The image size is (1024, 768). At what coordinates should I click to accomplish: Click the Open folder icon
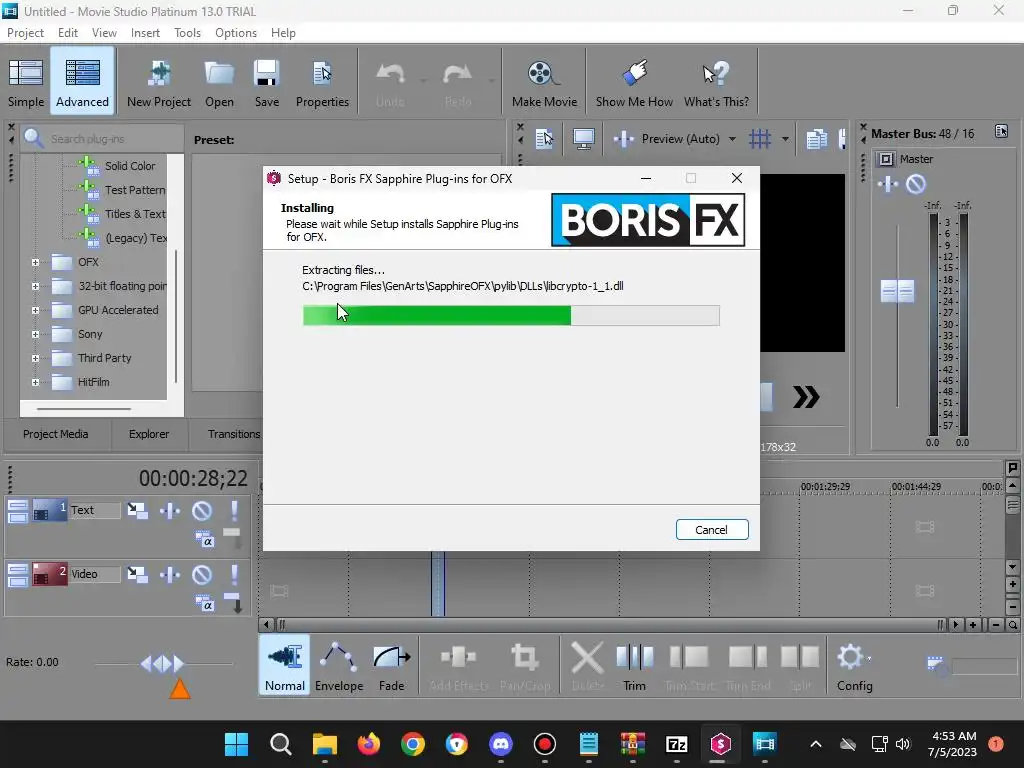(219, 82)
